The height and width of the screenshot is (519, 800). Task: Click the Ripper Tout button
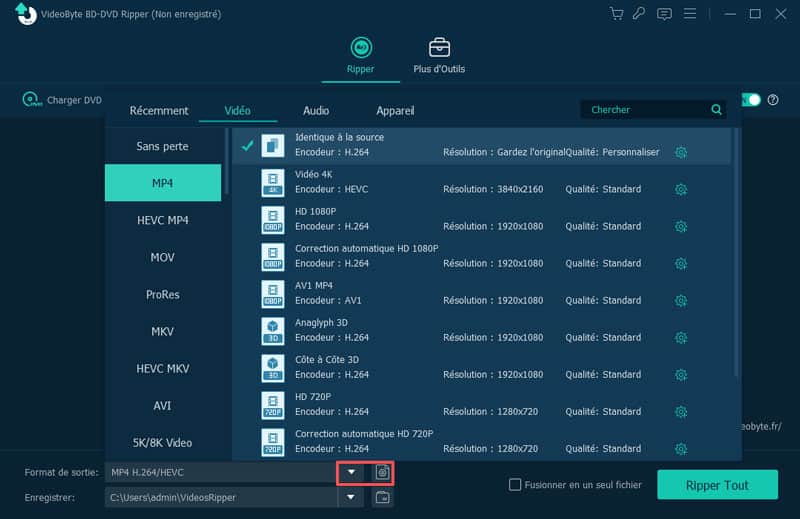point(717,485)
